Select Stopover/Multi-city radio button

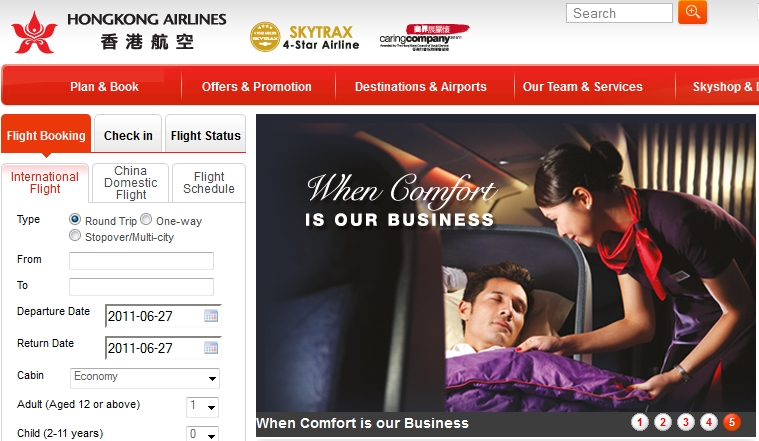pos(75,236)
